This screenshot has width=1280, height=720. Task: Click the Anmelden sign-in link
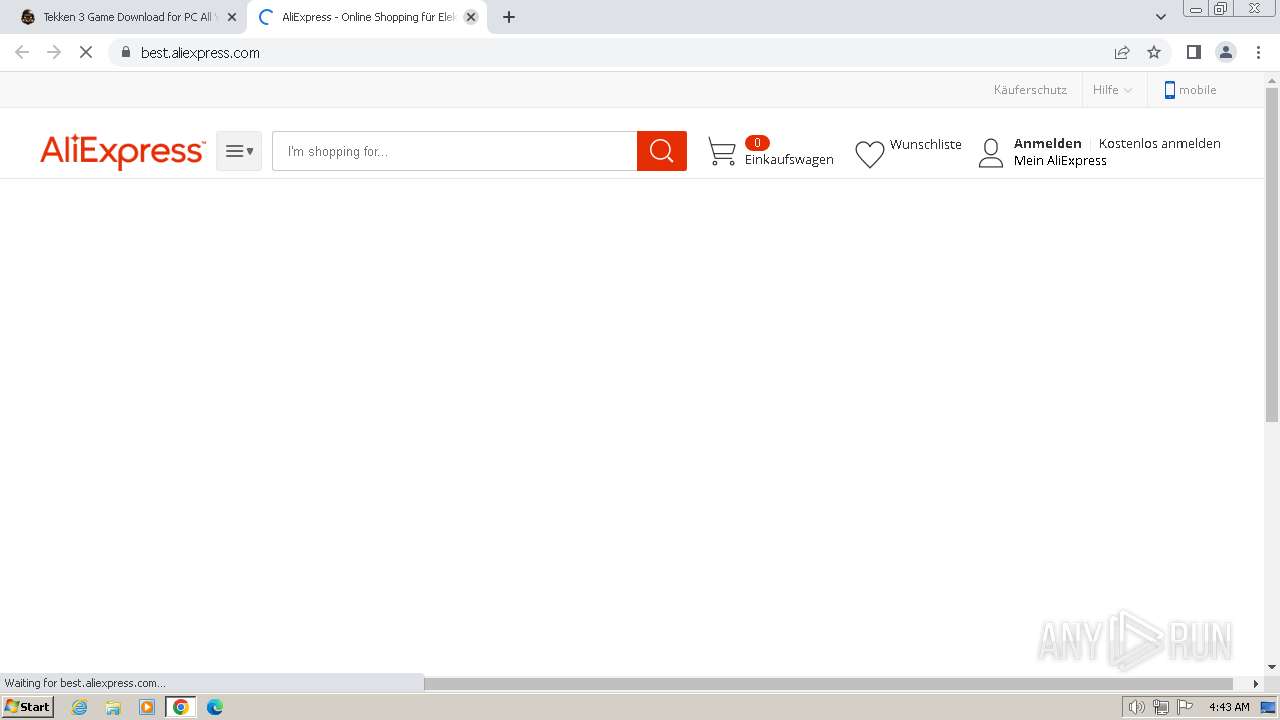tap(1047, 143)
